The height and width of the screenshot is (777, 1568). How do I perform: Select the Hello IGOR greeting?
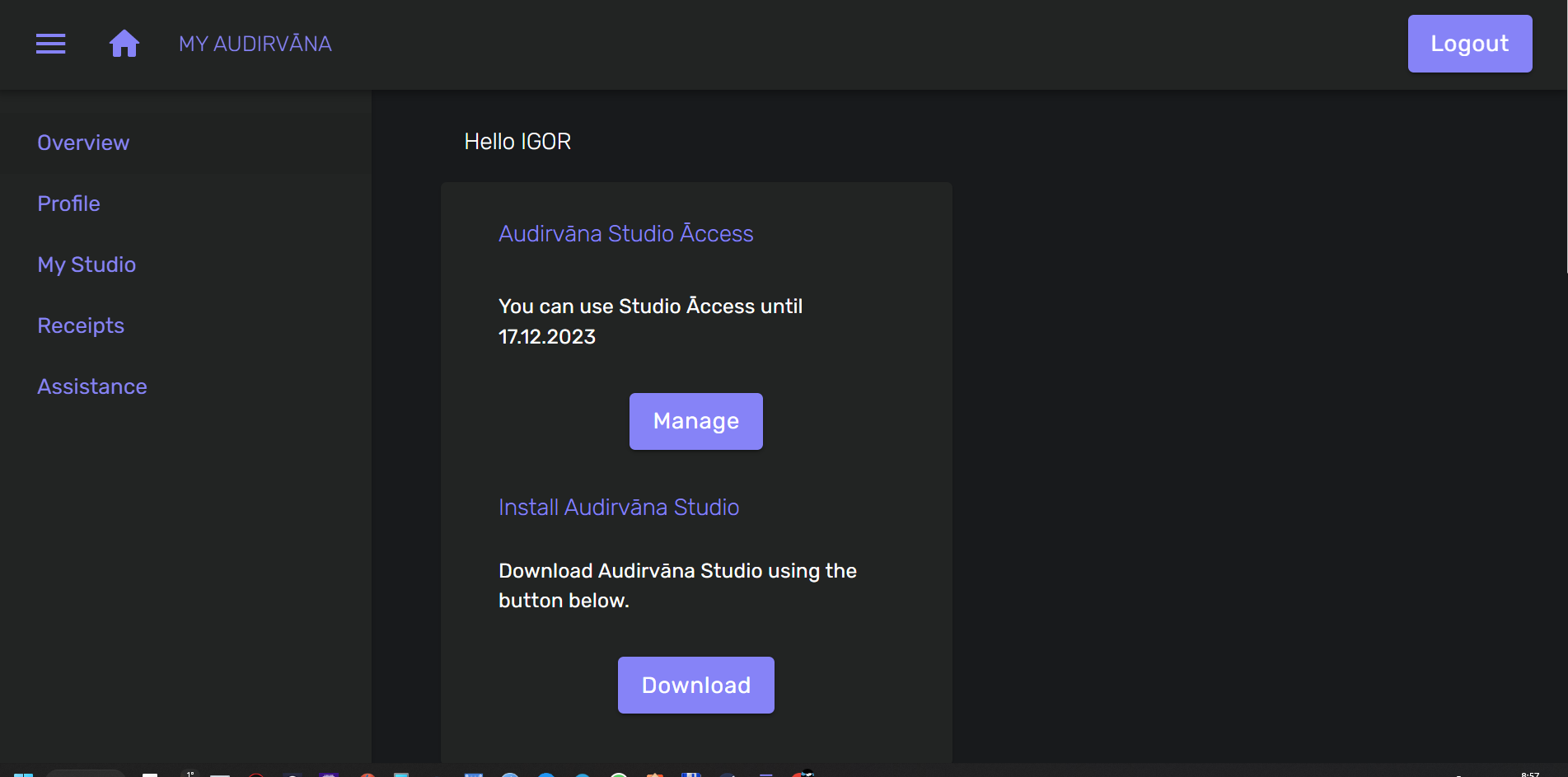pyautogui.click(x=517, y=142)
